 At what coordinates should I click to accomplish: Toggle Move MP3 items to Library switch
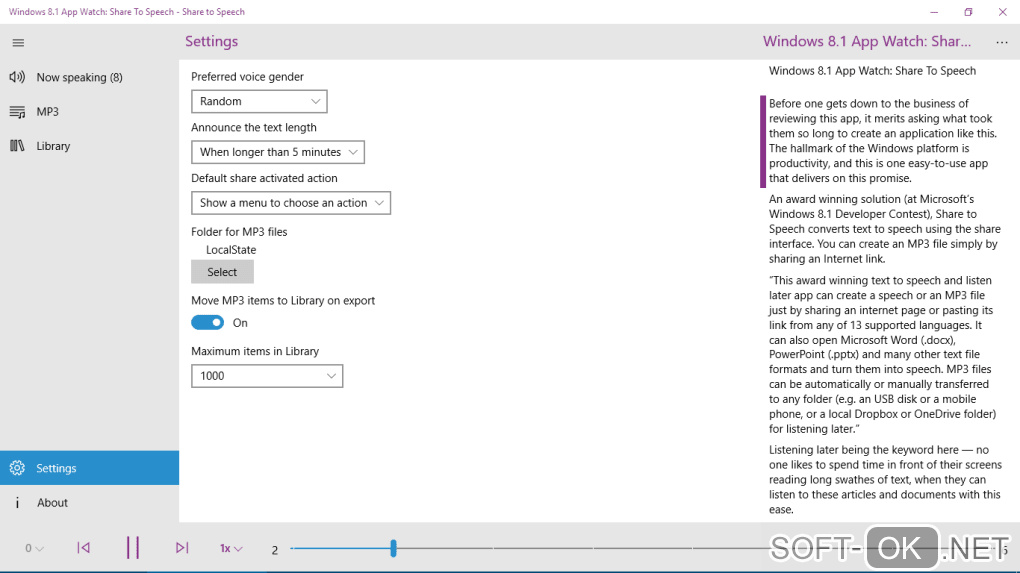tap(208, 323)
